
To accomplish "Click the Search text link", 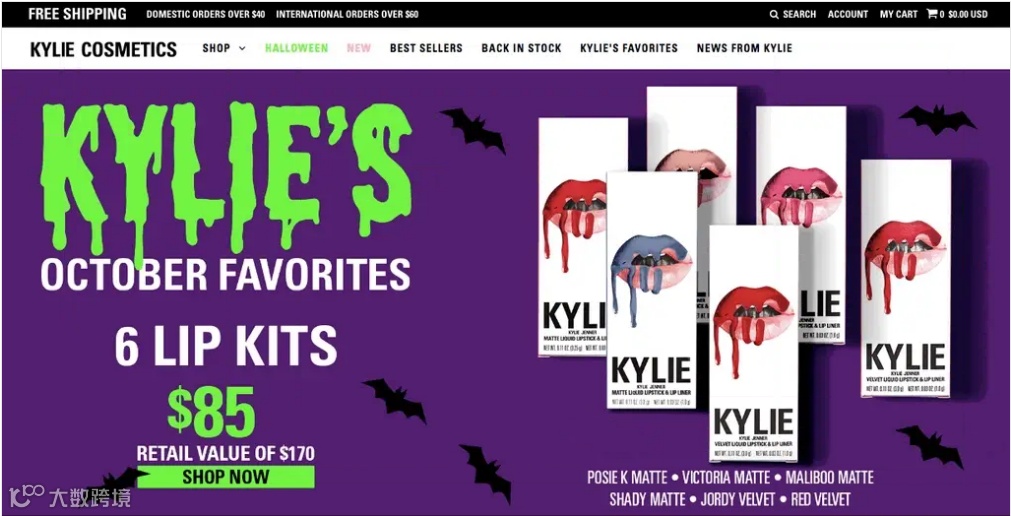I will pyautogui.click(x=800, y=14).
